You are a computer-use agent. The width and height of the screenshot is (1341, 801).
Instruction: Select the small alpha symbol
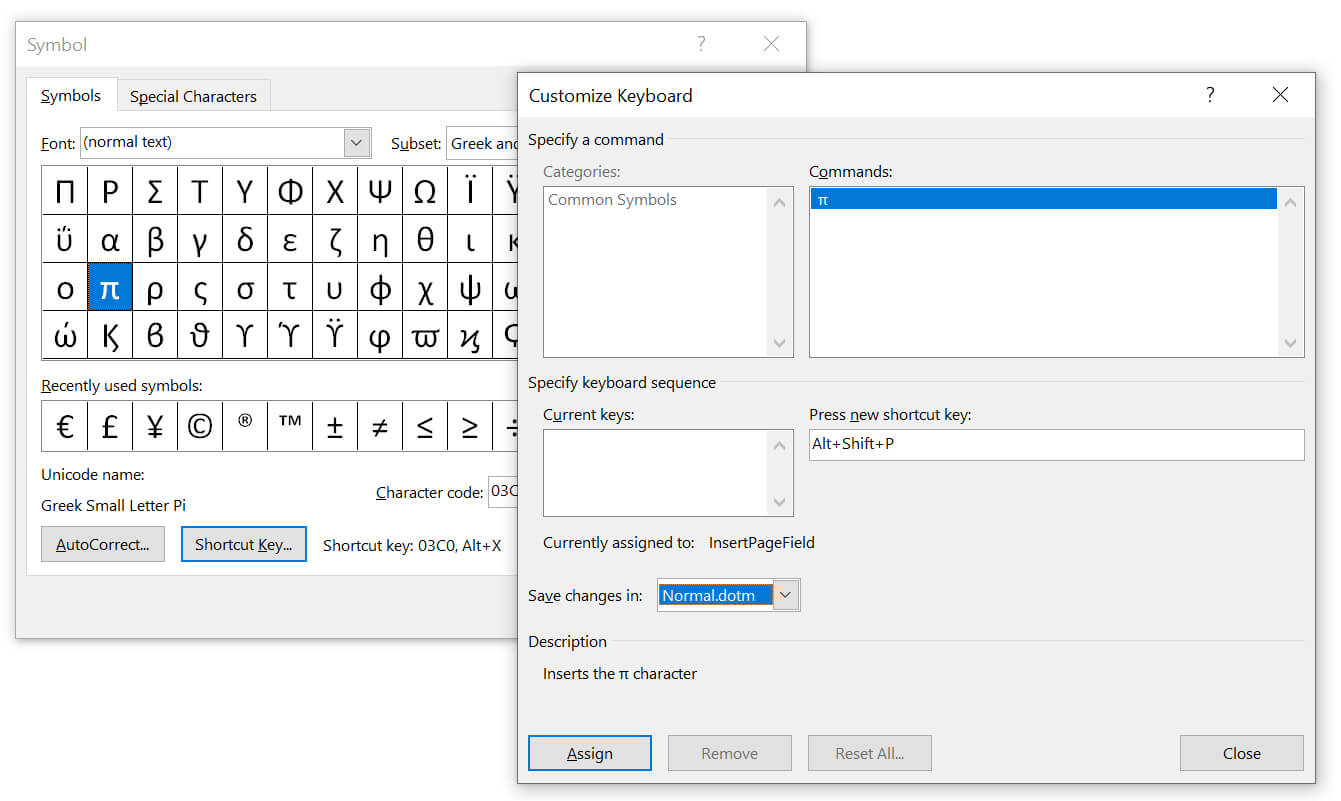point(110,241)
